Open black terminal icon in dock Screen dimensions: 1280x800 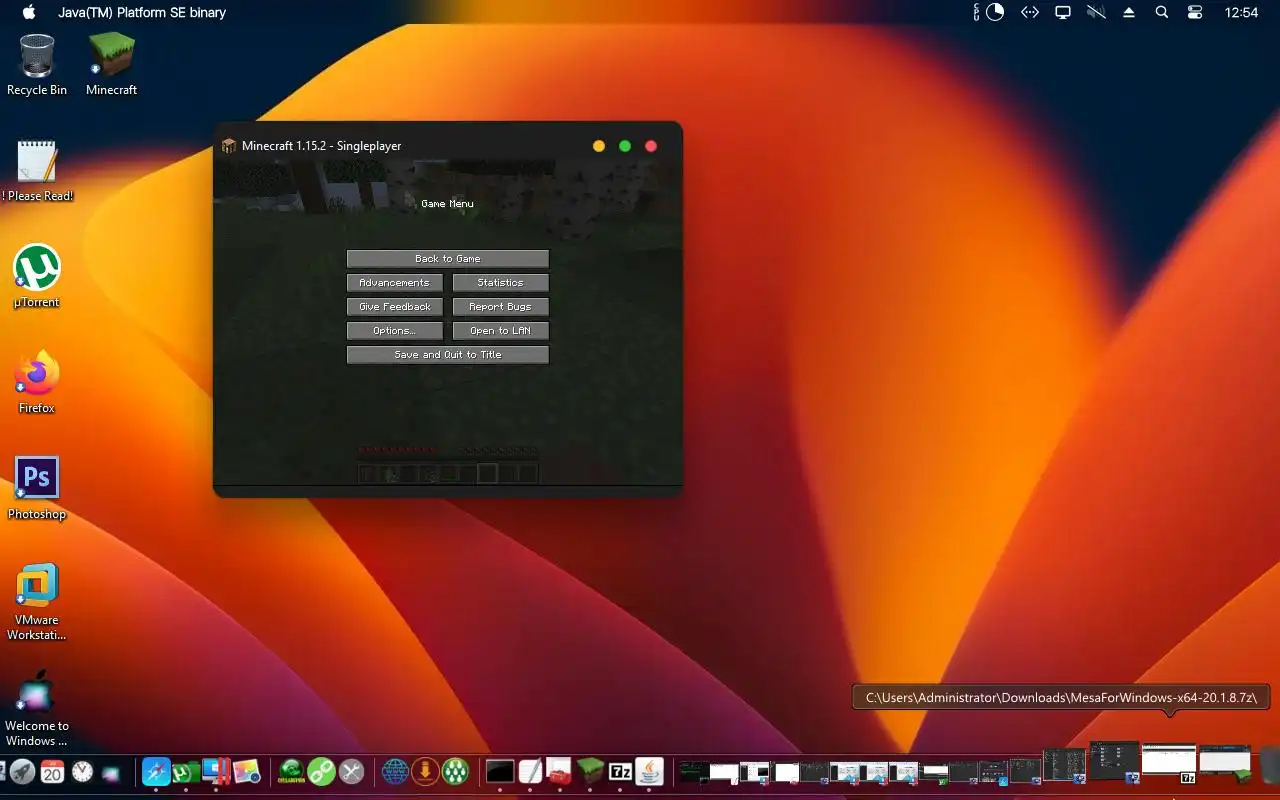coord(500,772)
